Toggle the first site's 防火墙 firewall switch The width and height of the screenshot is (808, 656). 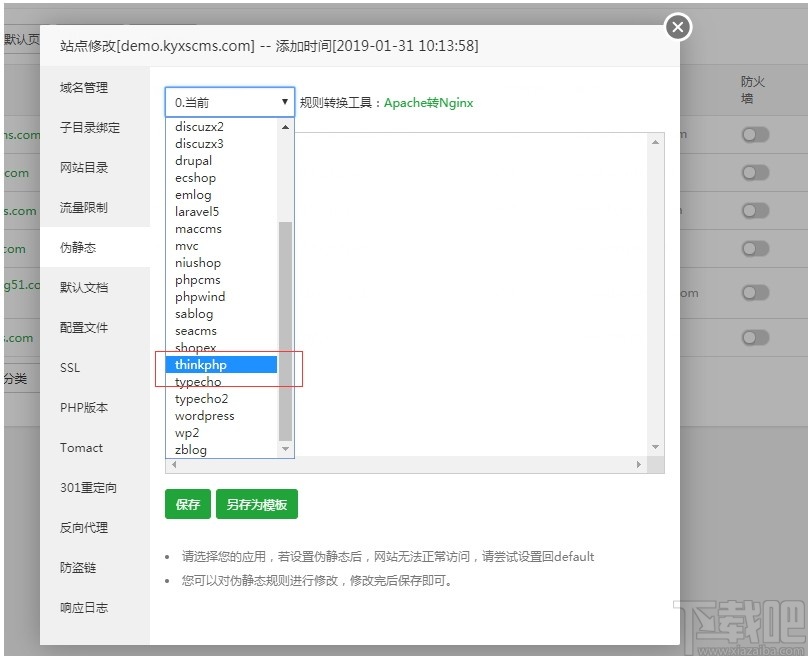coord(755,135)
